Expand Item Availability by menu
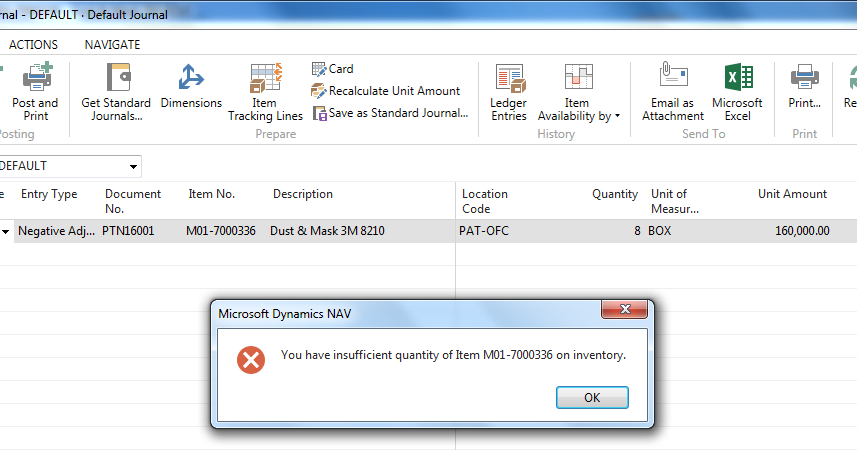857x450 pixels. click(x=578, y=92)
